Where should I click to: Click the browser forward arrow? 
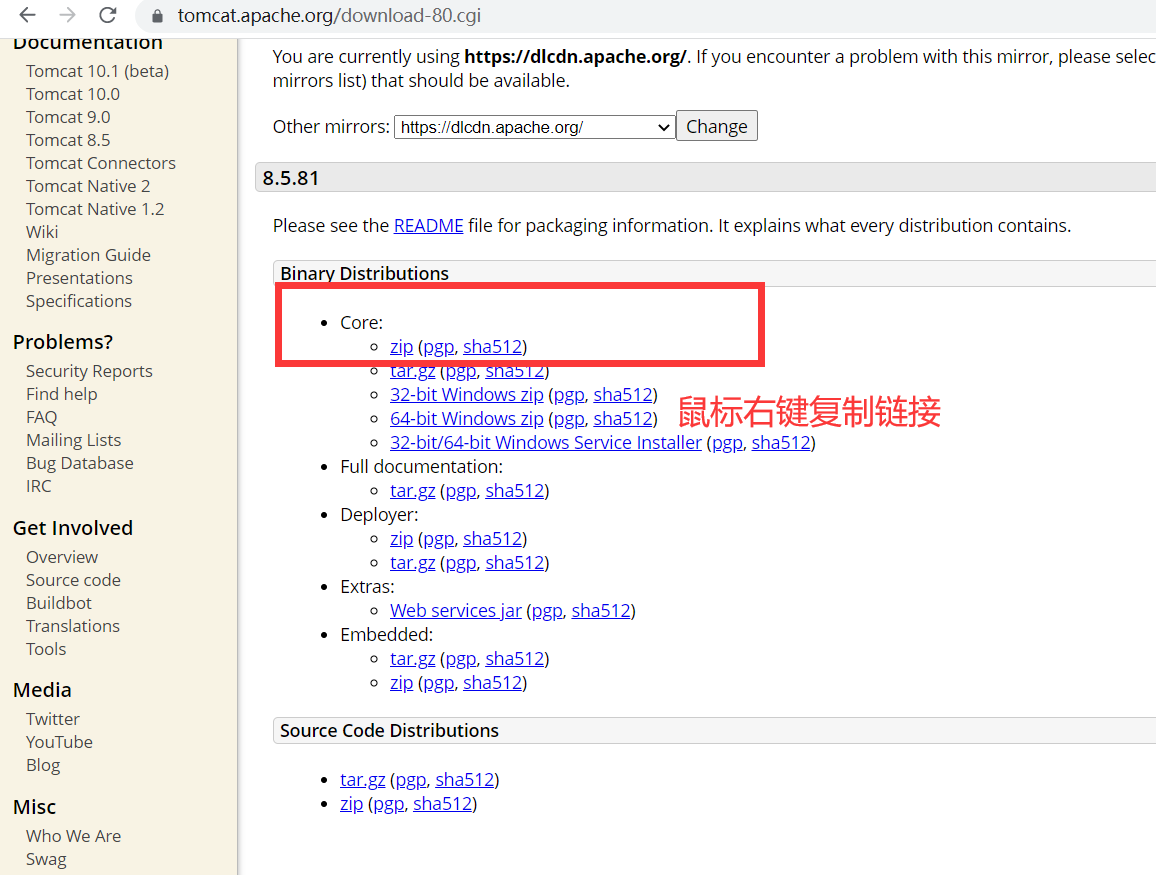[68, 15]
